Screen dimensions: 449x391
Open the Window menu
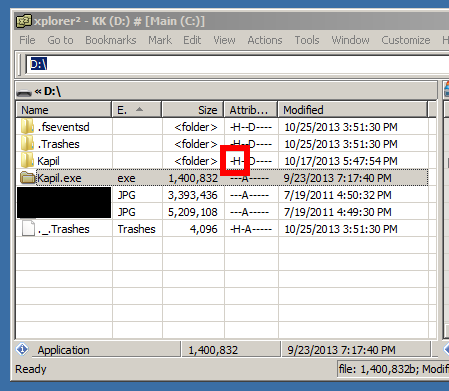350,40
